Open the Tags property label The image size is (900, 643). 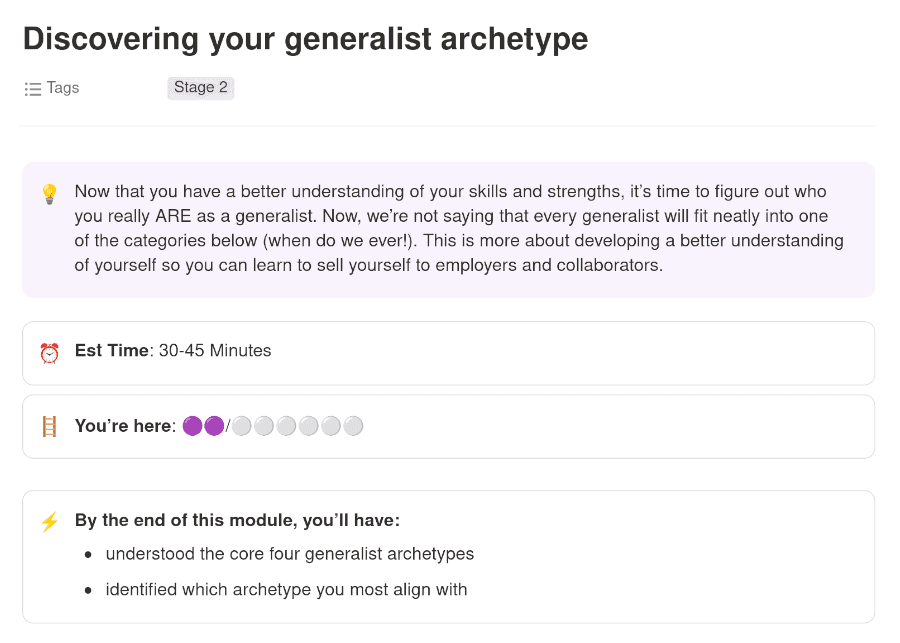point(62,88)
